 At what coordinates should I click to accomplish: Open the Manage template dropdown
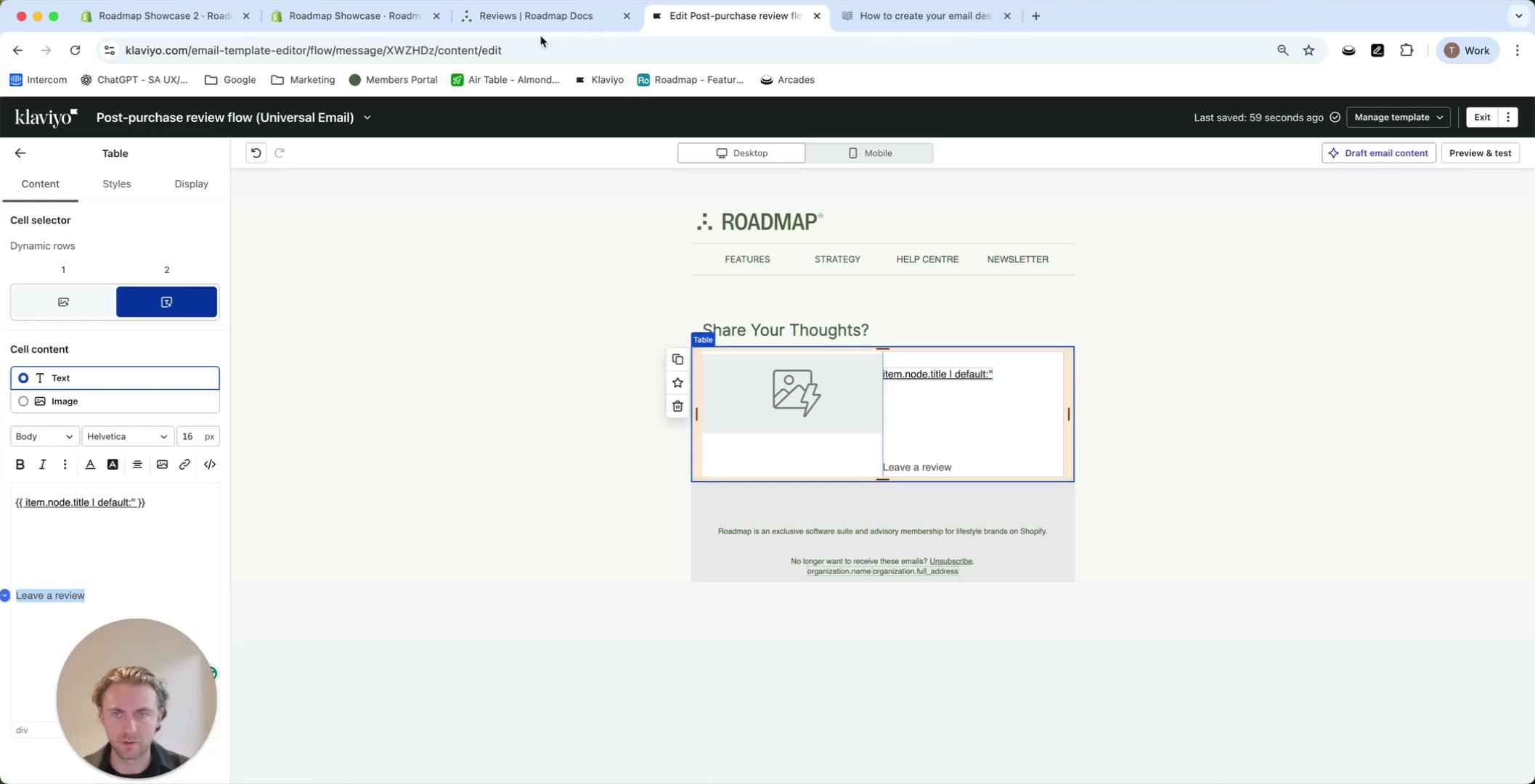pyautogui.click(x=1397, y=117)
